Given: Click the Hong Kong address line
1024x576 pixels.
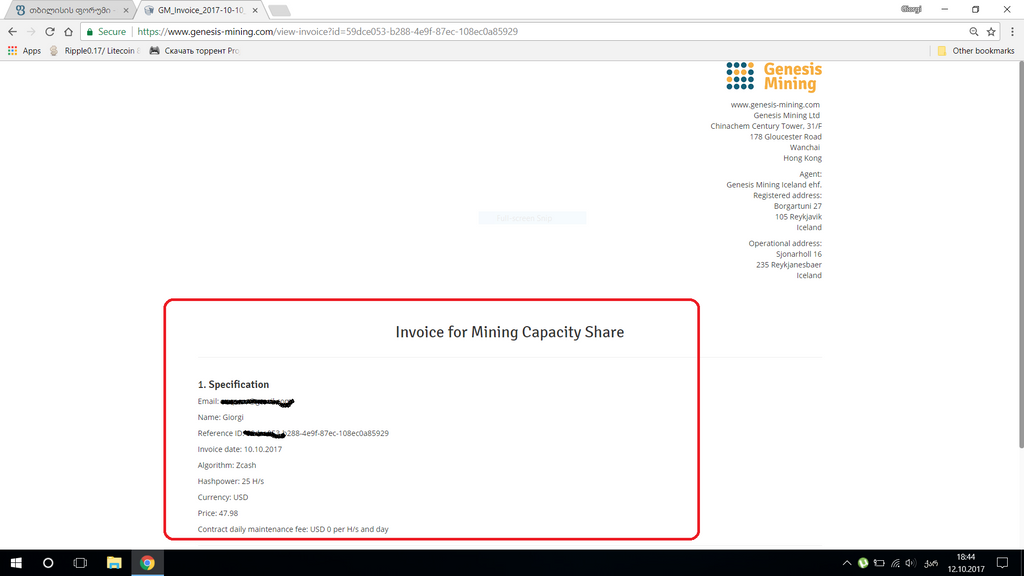Looking at the screenshot, I should [x=803, y=158].
